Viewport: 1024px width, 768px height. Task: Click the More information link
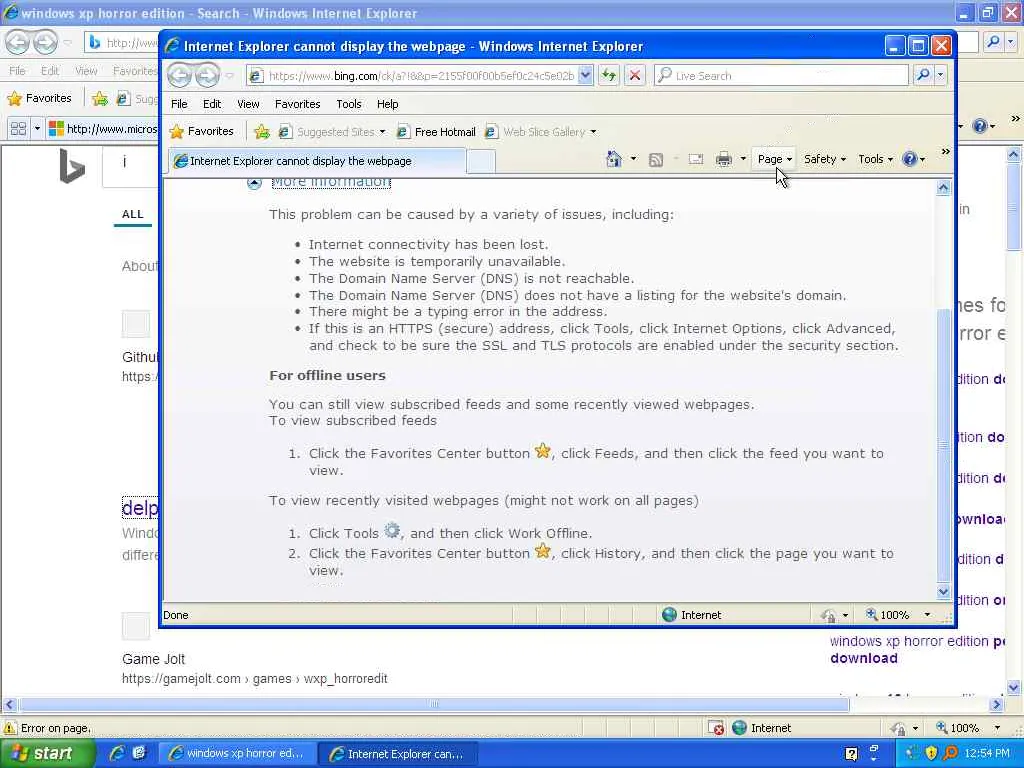coord(331,183)
